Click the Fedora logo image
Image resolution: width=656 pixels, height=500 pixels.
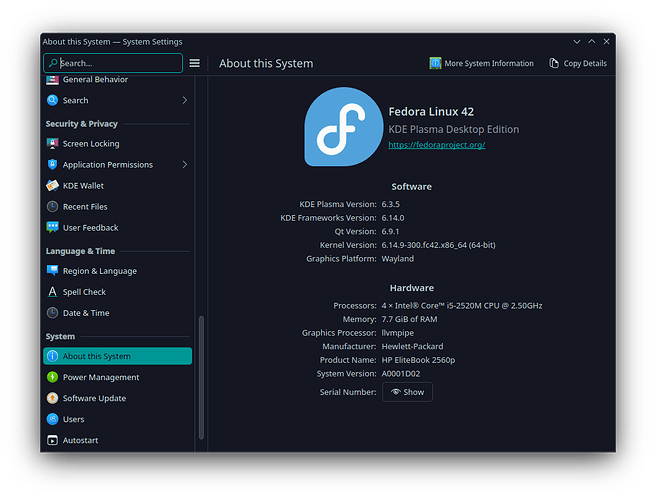(343, 127)
